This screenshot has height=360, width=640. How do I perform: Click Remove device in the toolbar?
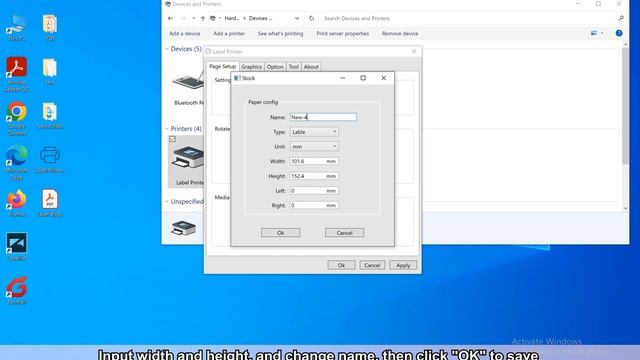[400, 33]
